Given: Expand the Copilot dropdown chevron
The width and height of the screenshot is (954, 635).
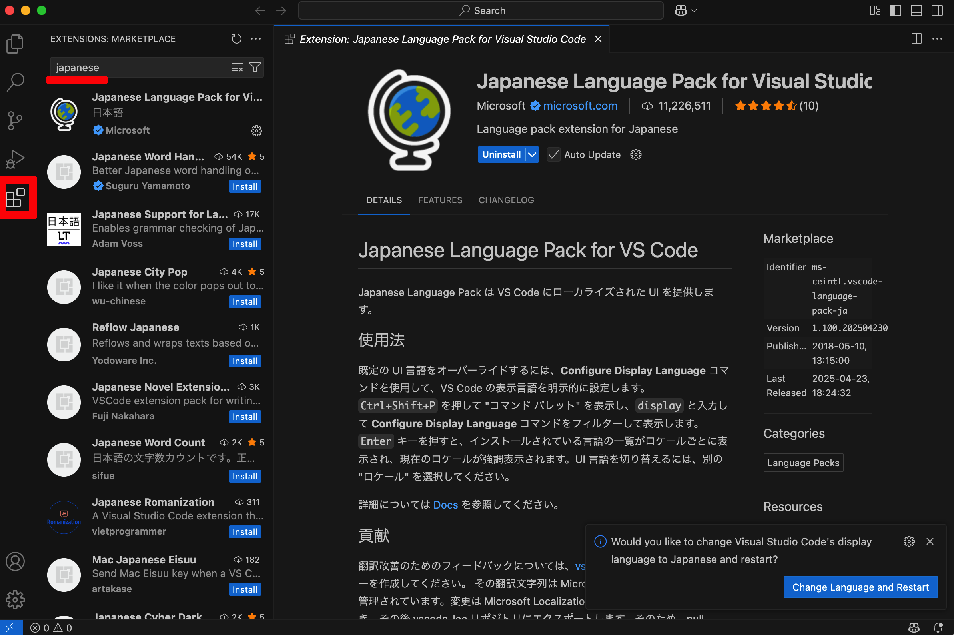Looking at the screenshot, I should [x=694, y=10].
